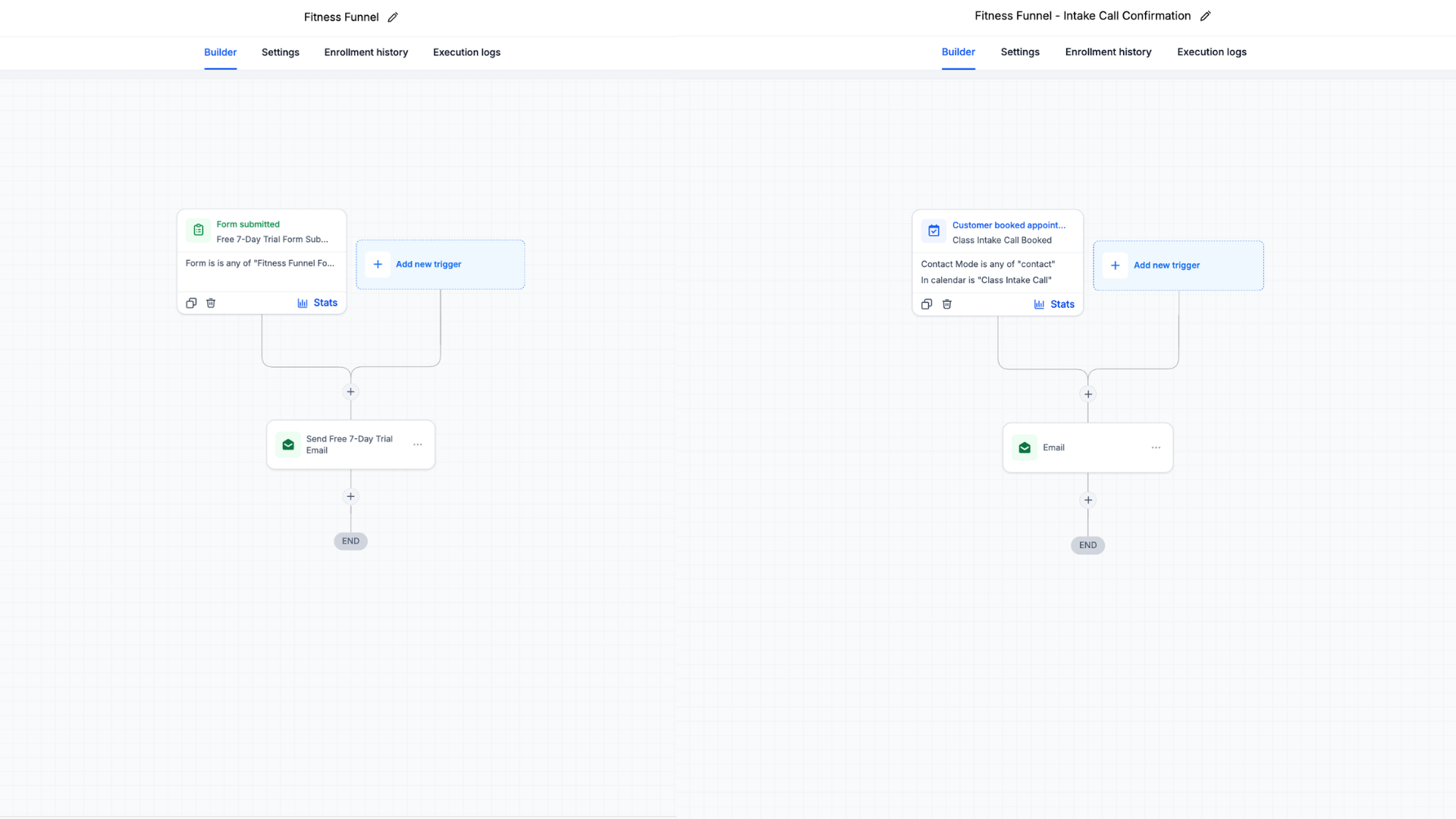1456x819 pixels.
Task: Click the END node in Intake Call Confirmation workflow
Action: 1088,545
